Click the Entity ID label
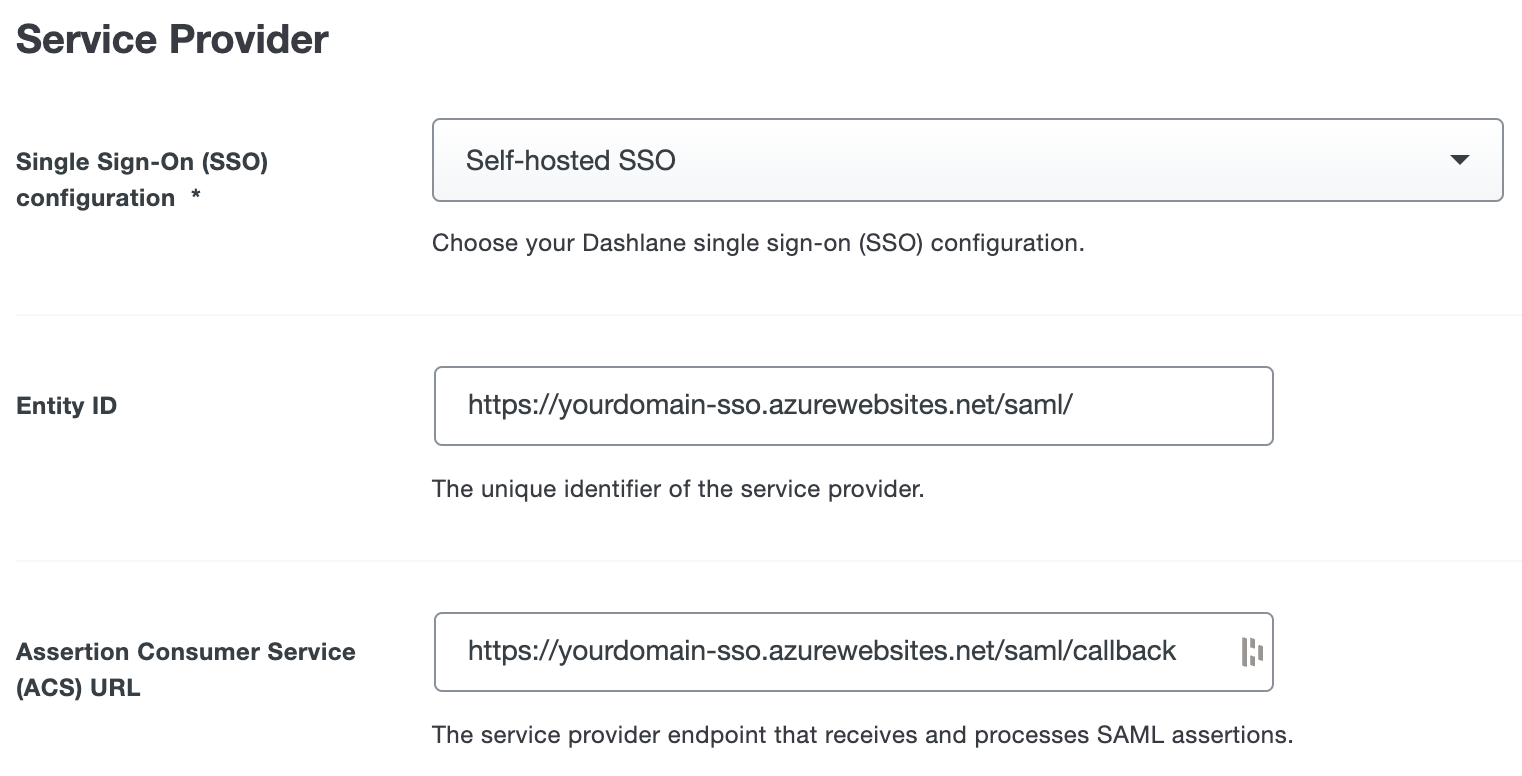Viewport: 1522px width, 776px height. pos(66,405)
